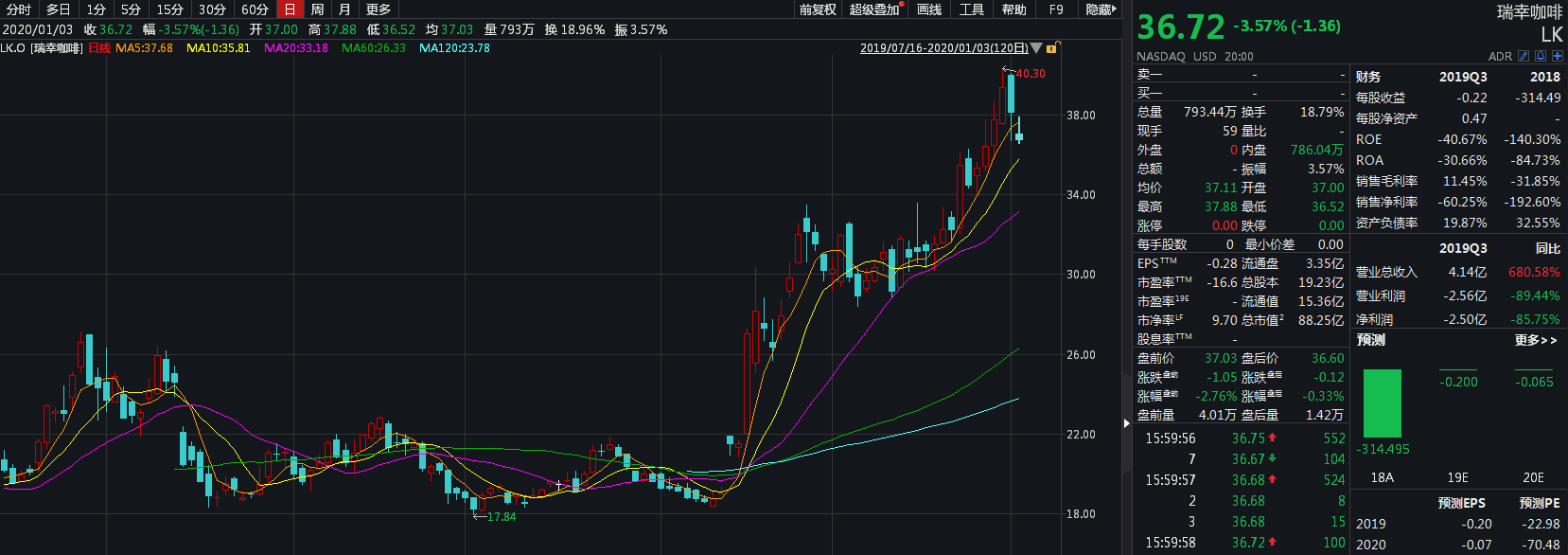The height and width of the screenshot is (555, 1568).
Task: Click the pencil edit icon beside ADR
Action: 1524,57
